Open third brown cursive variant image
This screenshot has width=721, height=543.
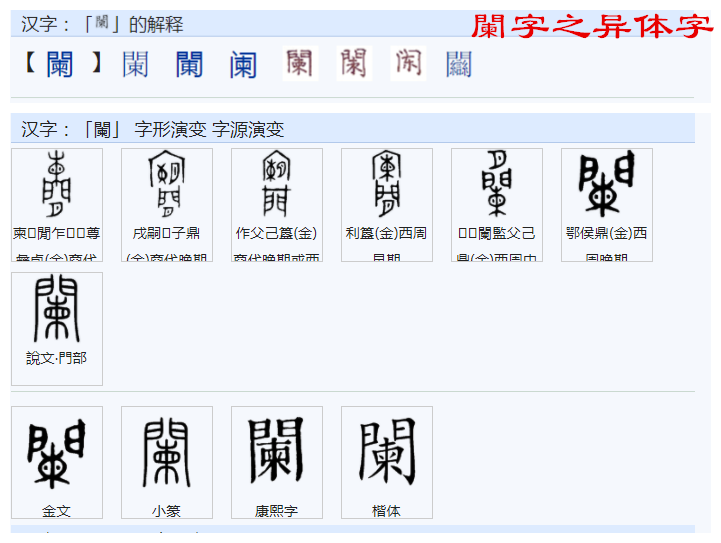pyautogui.click(x=408, y=63)
